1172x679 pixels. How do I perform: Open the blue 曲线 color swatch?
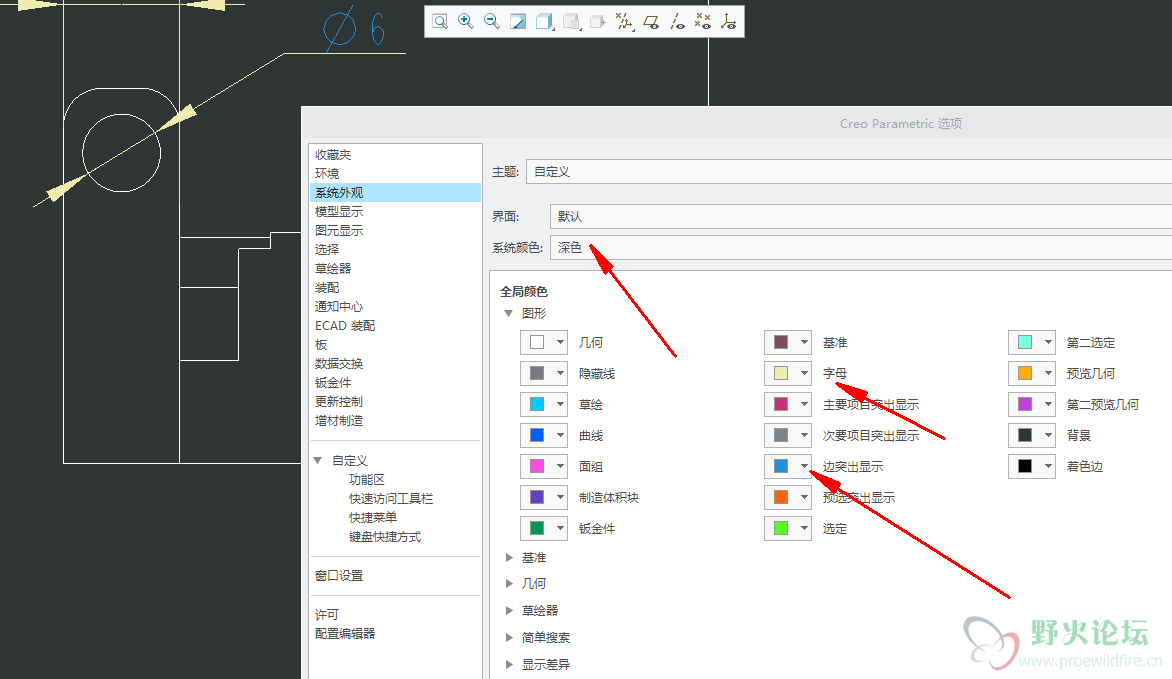point(543,435)
